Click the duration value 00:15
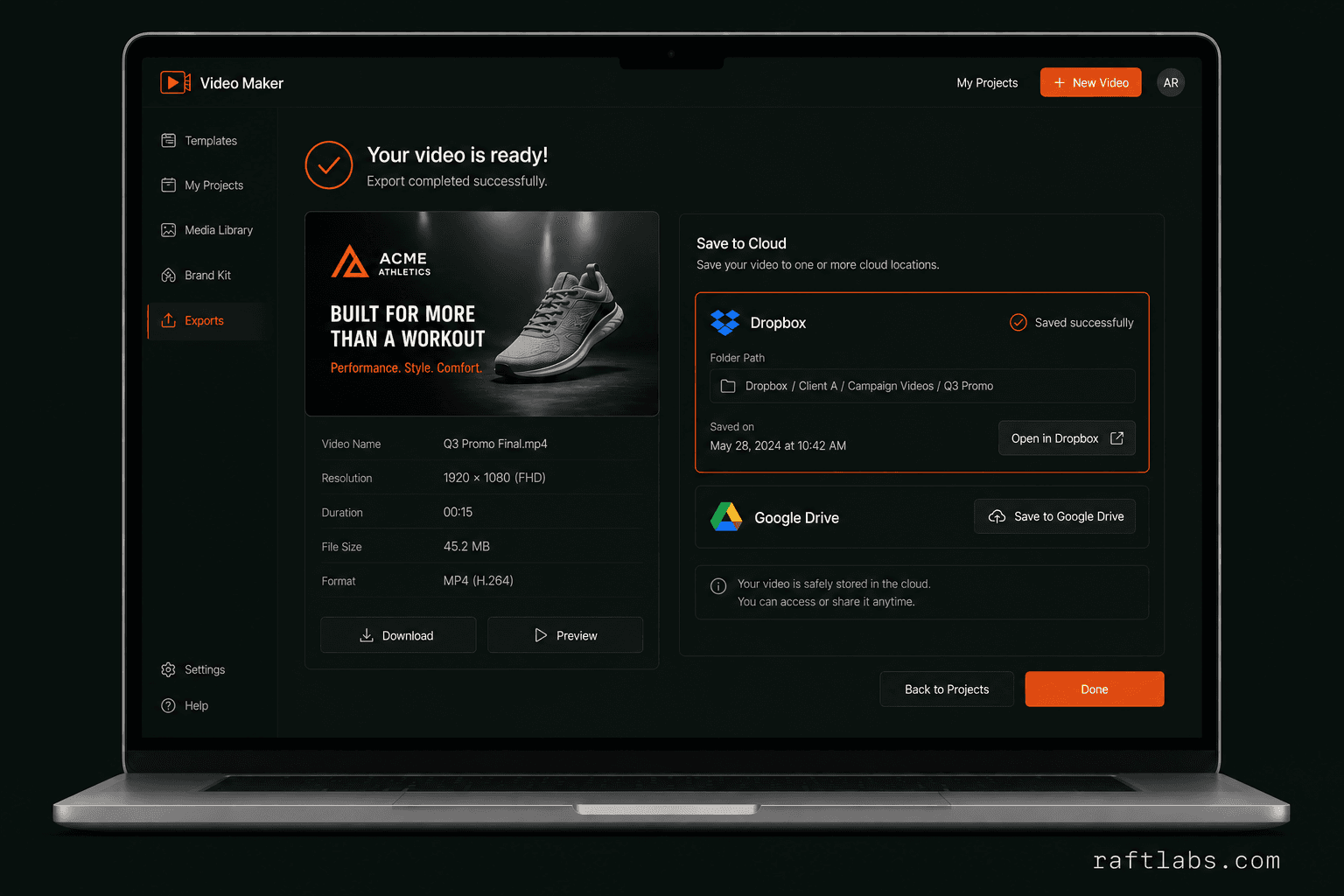1344x896 pixels. pos(458,512)
